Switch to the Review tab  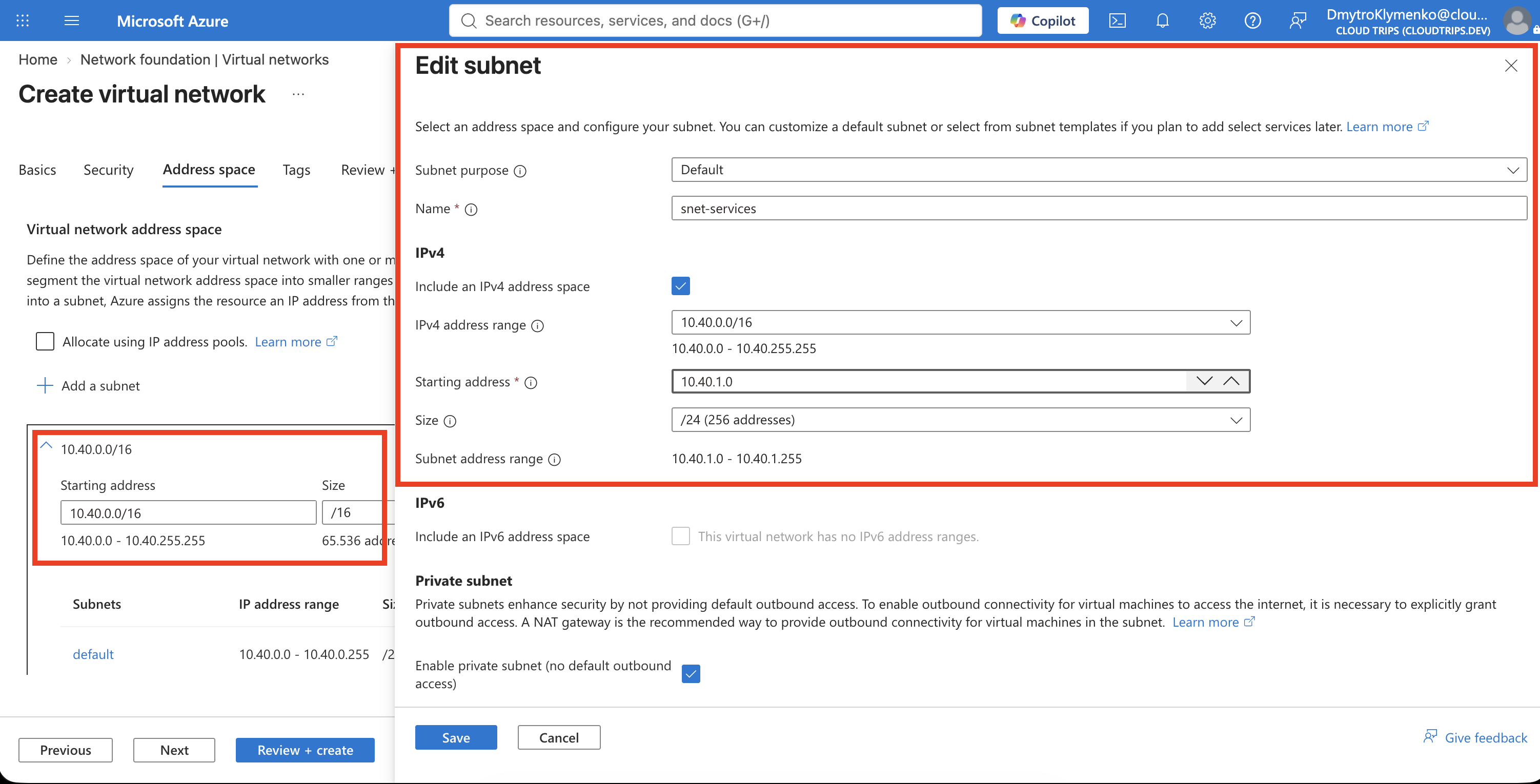tap(367, 170)
